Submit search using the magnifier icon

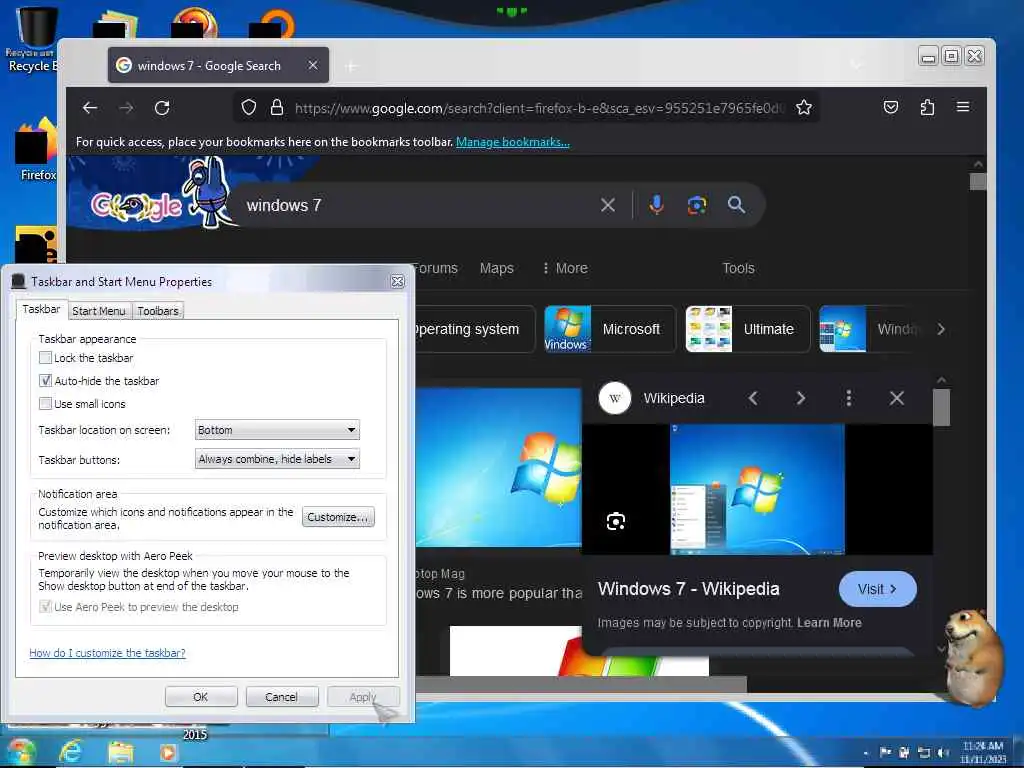tap(736, 204)
